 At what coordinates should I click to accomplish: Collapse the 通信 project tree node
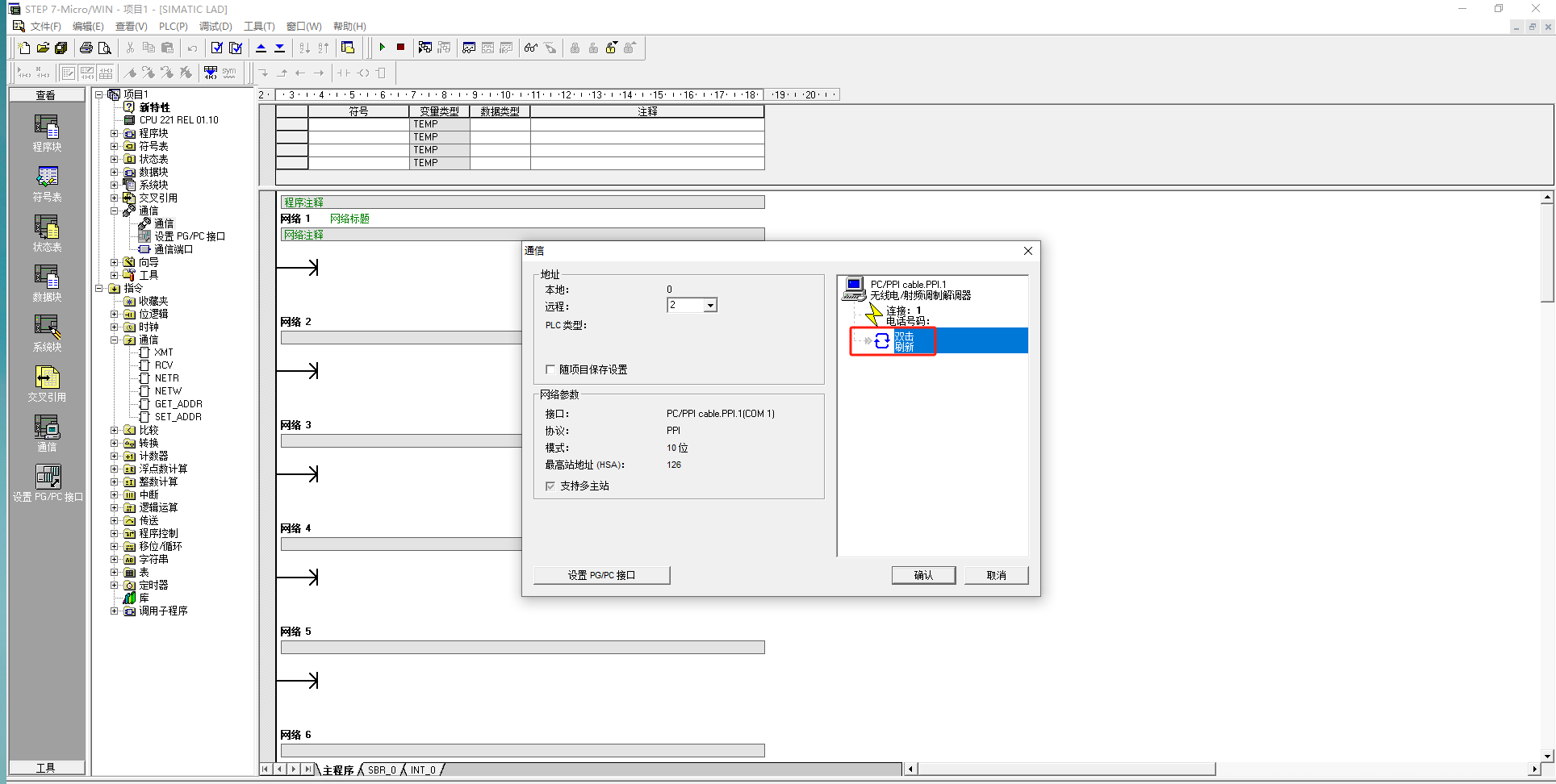click(115, 211)
